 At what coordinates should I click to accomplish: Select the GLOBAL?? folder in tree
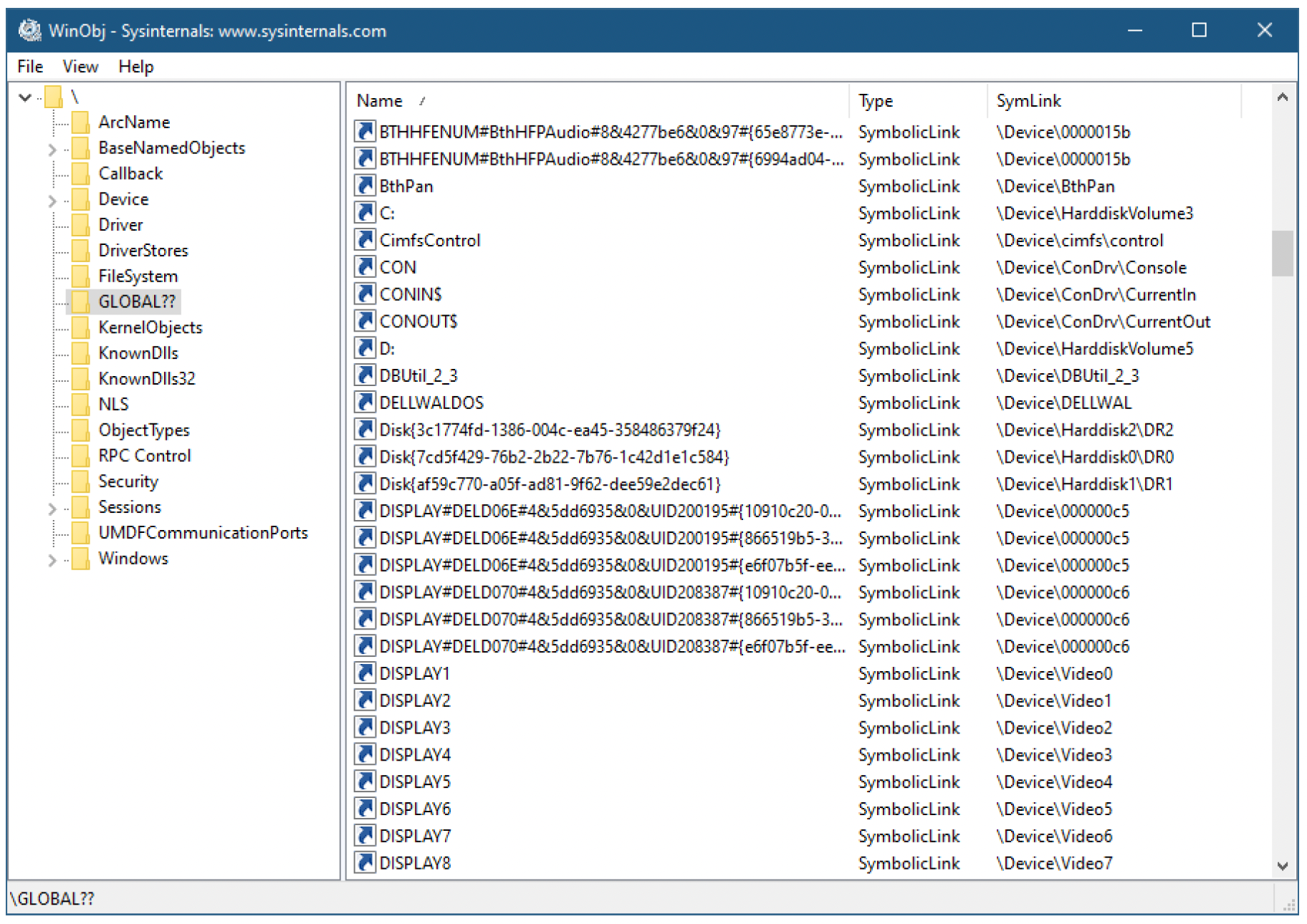coord(137,302)
